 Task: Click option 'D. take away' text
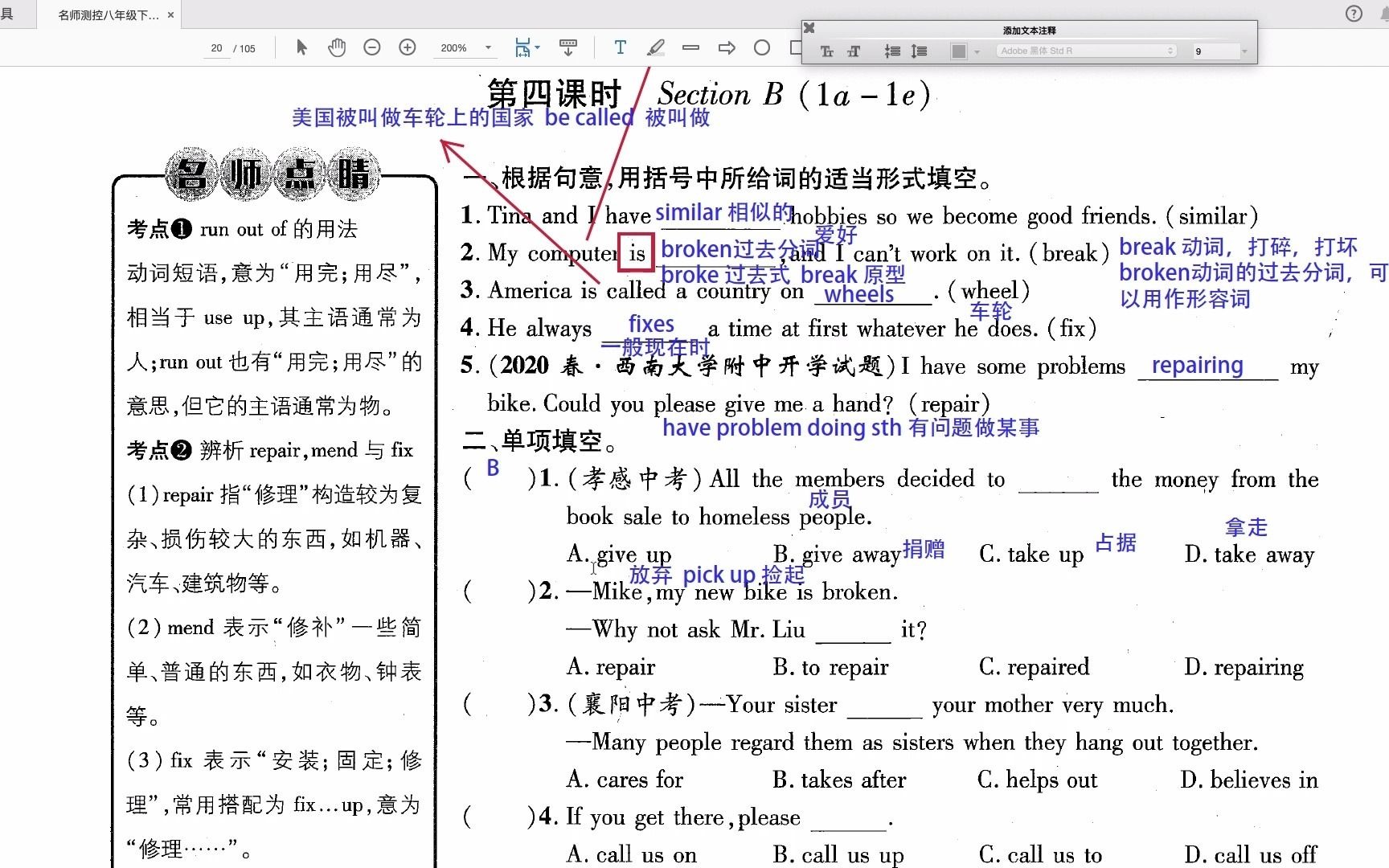coord(1249,554)
